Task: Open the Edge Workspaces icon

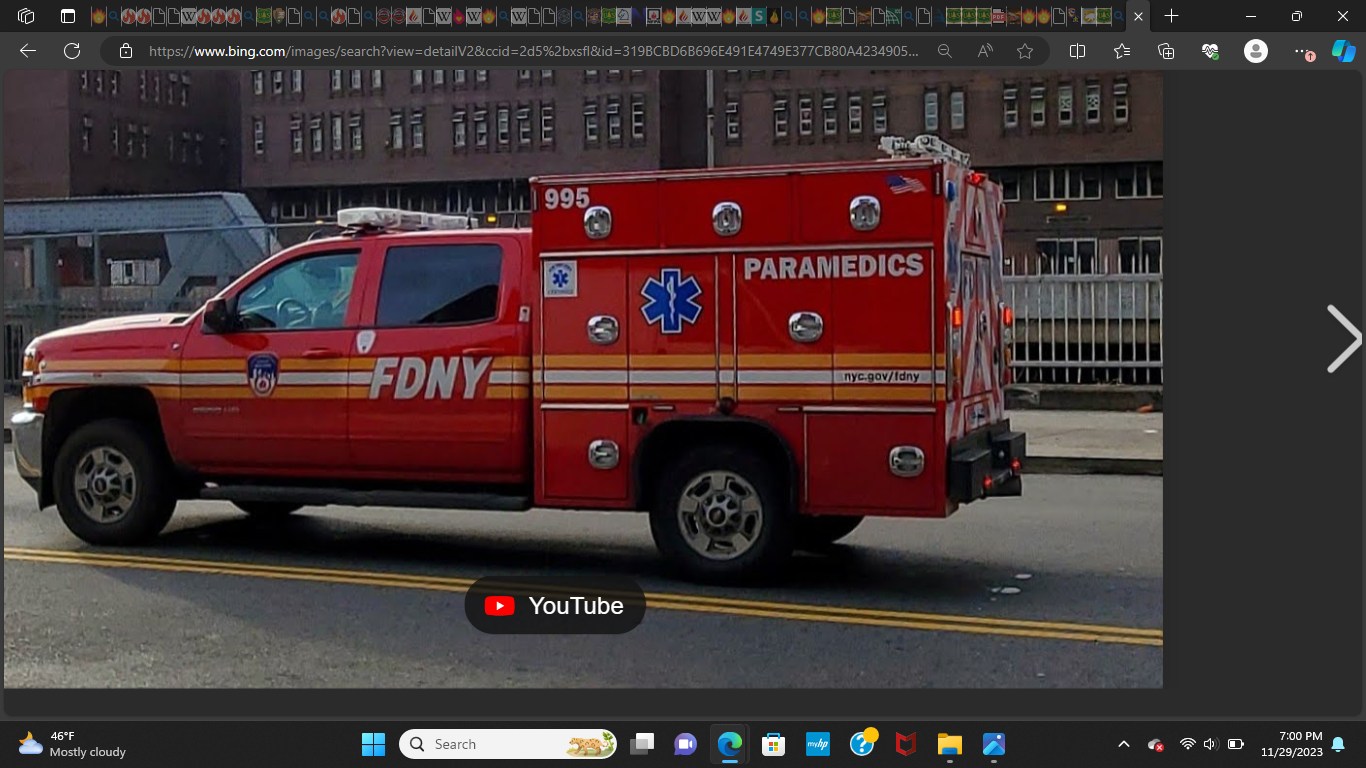Action: tap(27, 16)
